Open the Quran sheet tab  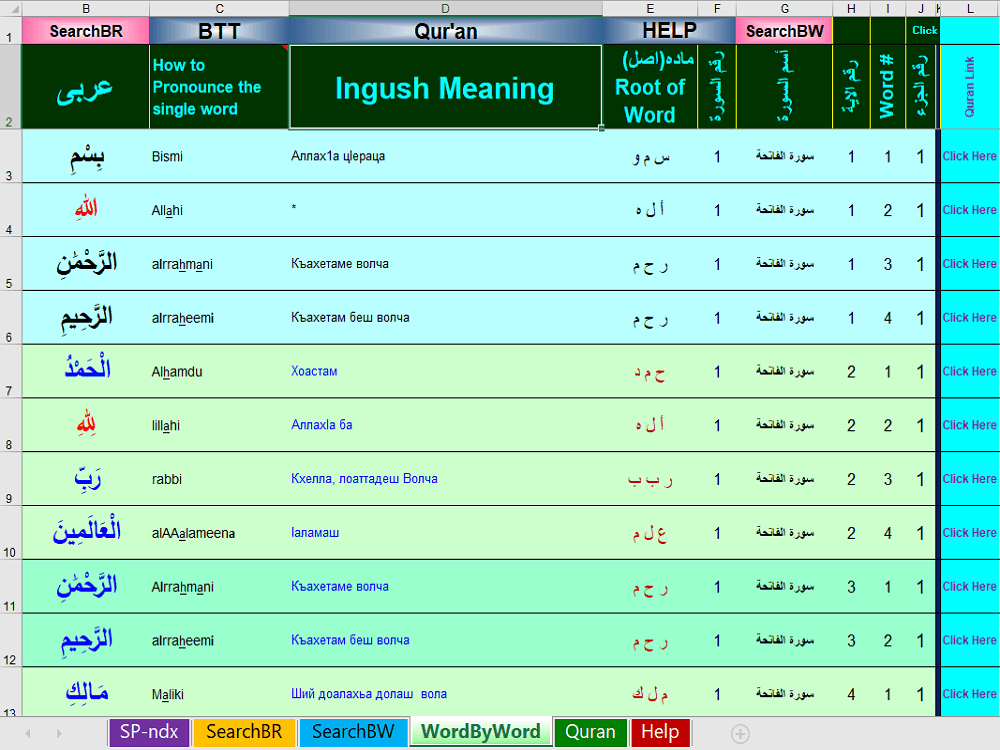[590, 732]
